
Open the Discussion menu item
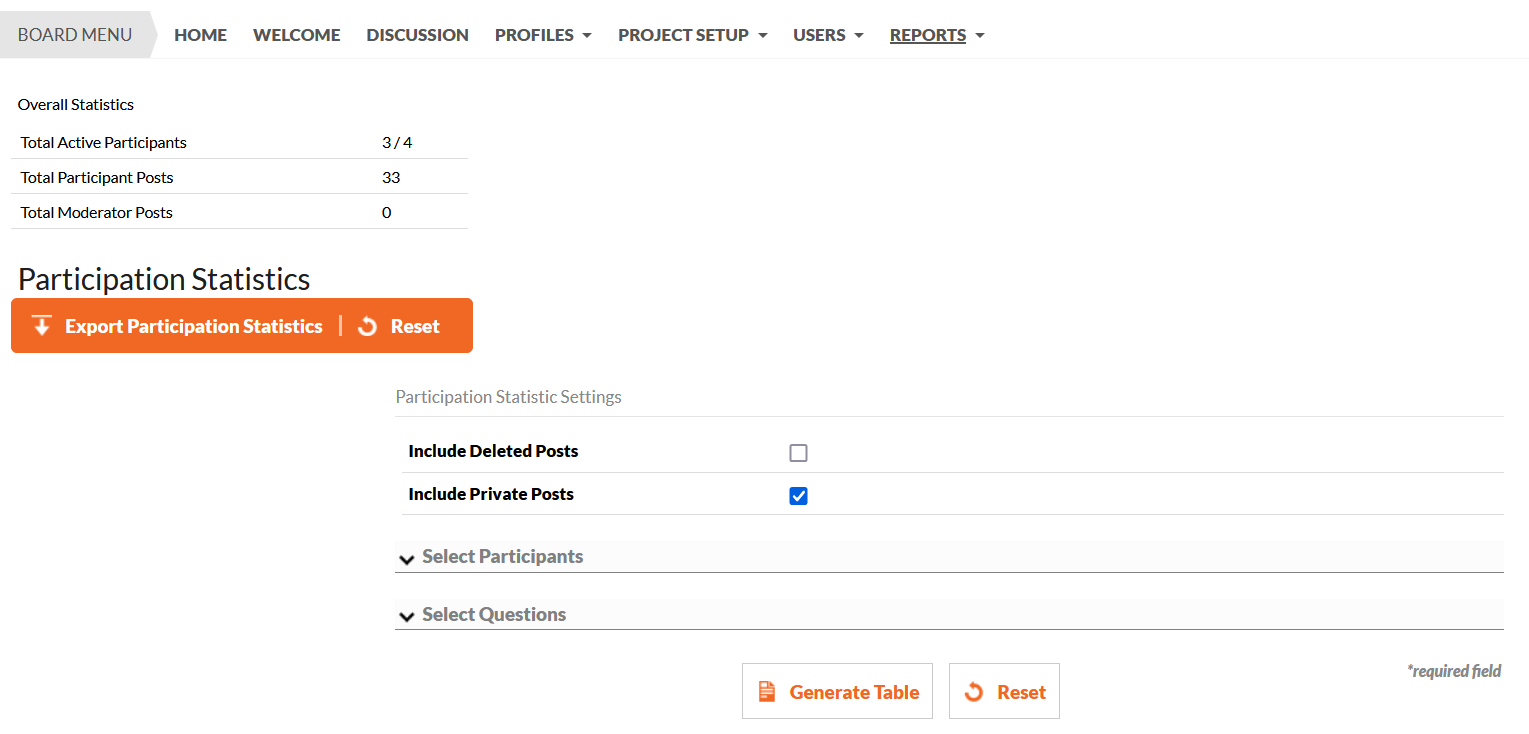tap(417, 35)
